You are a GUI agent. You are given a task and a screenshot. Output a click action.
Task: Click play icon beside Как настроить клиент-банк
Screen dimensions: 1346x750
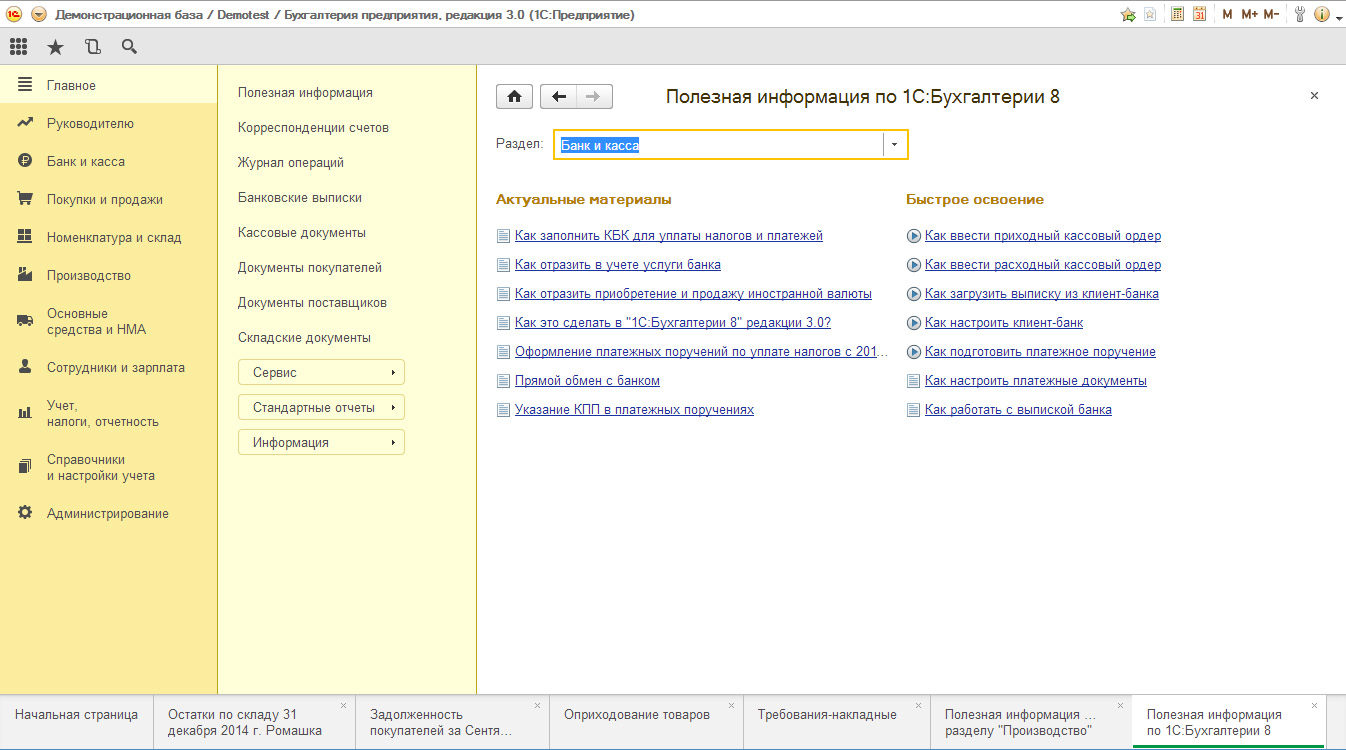913,323
